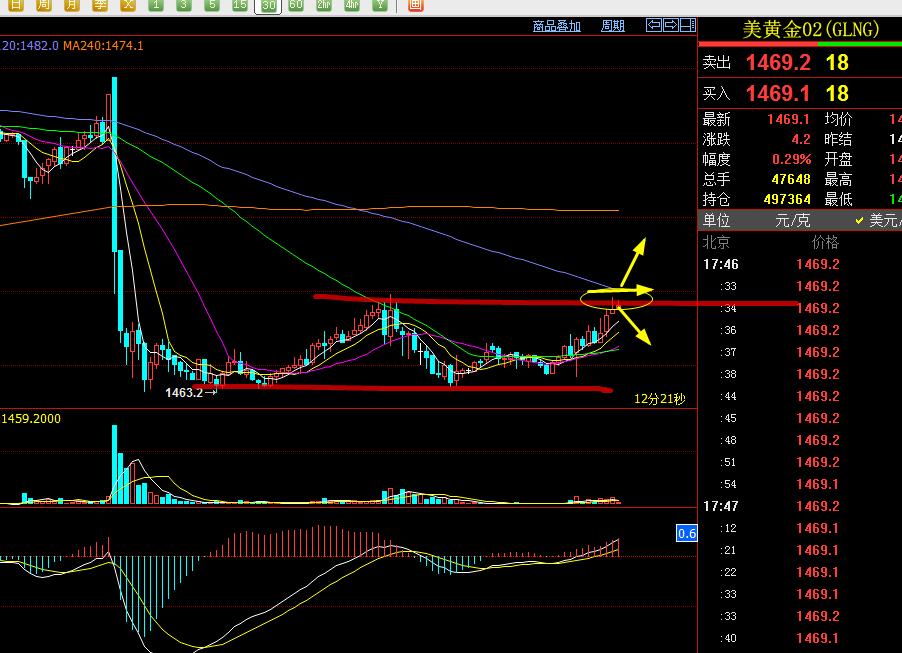The image size is (902, 653).
Task: Open the 商品叠加 overlay link
Action: click(x=556, y=26)
